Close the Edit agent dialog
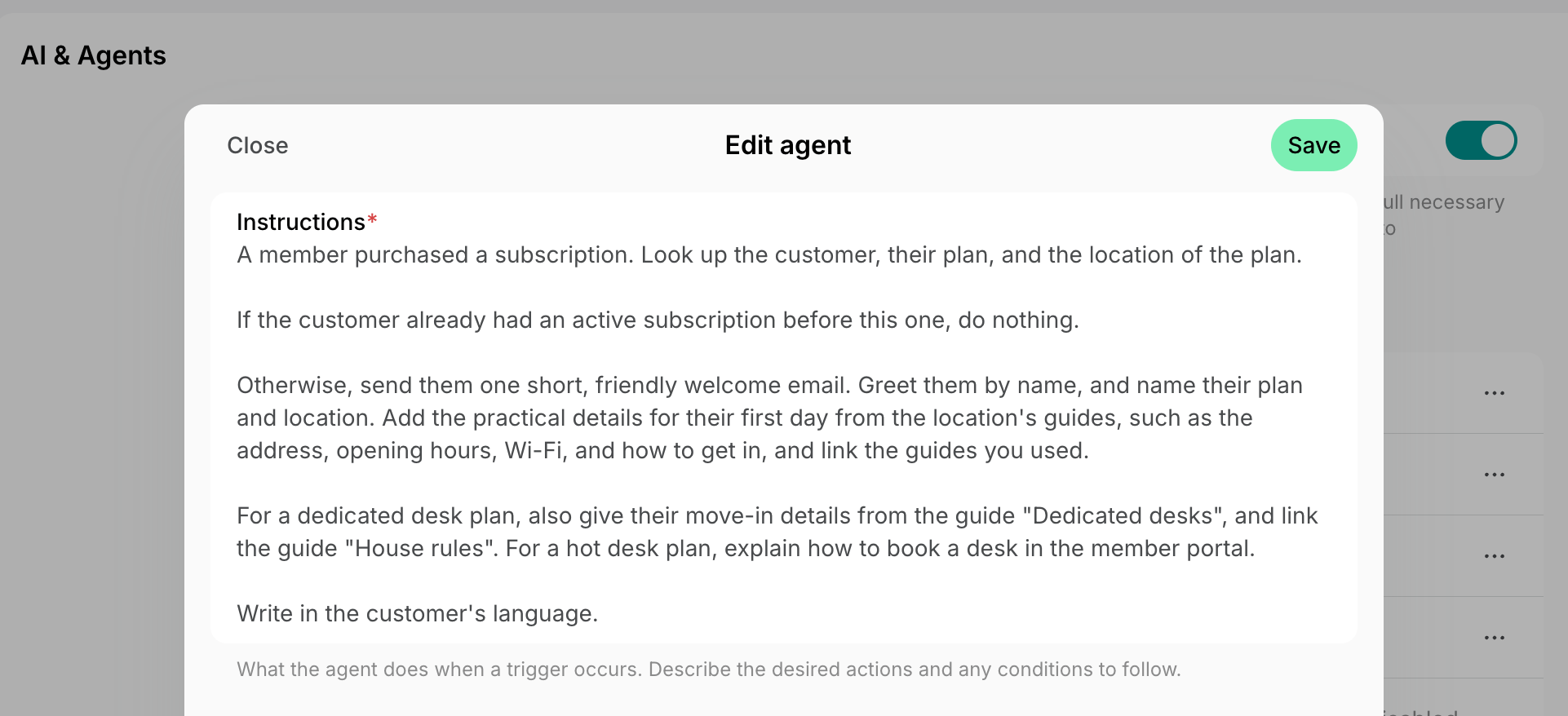 pos(258,145)
